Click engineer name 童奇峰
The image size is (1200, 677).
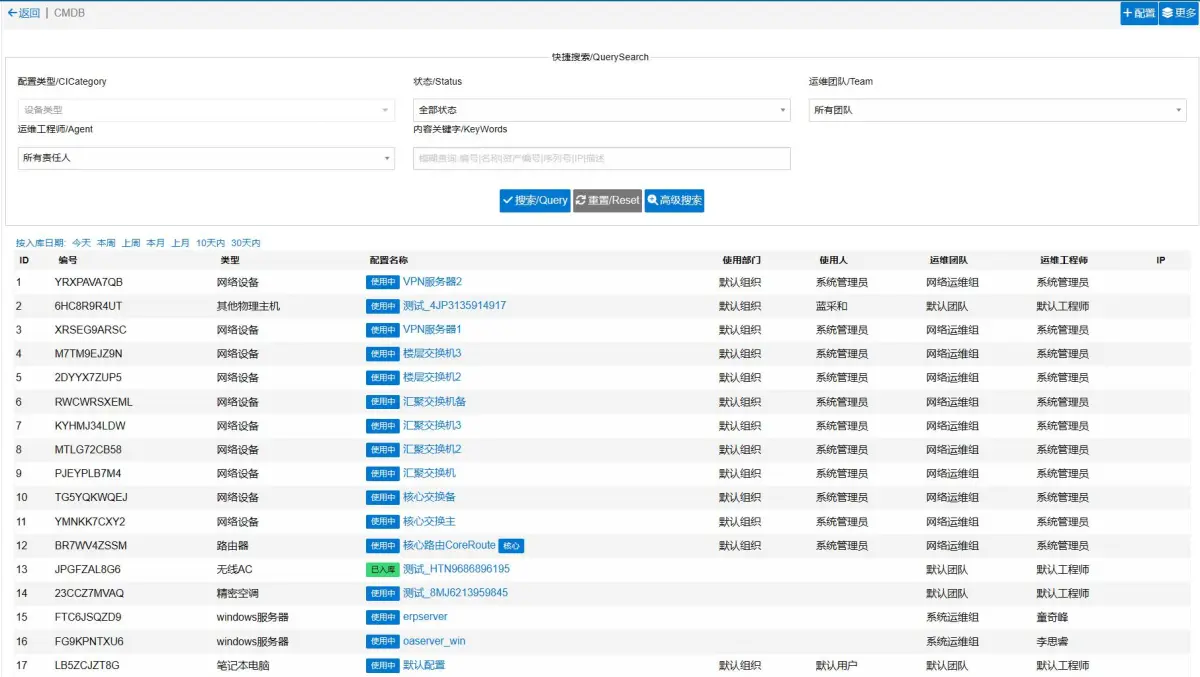coord(1052,618)
